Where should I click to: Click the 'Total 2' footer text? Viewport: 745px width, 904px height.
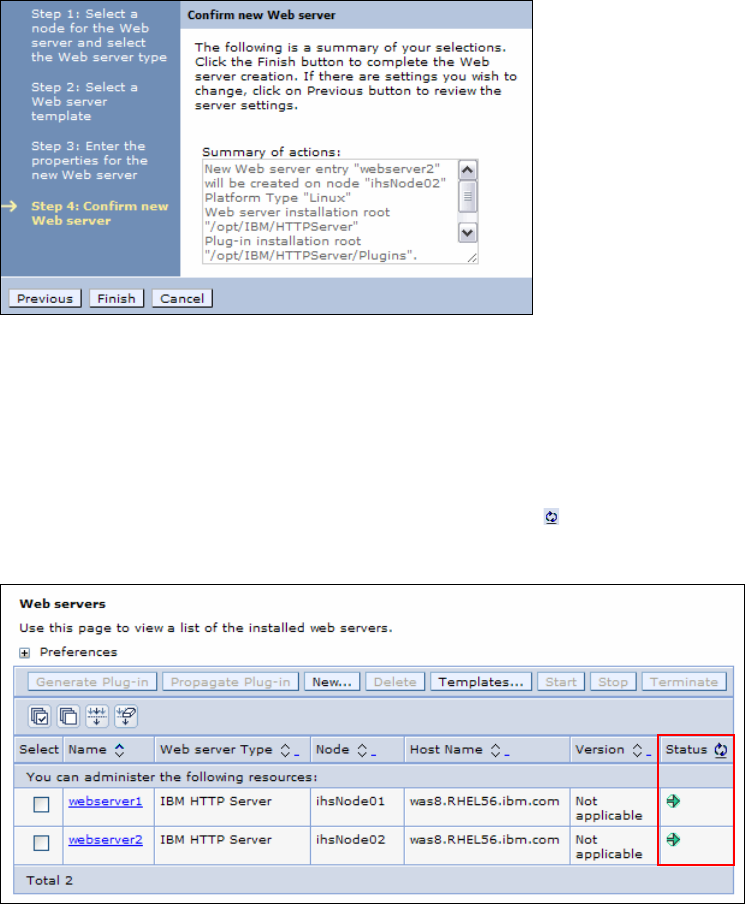[50, 881]
